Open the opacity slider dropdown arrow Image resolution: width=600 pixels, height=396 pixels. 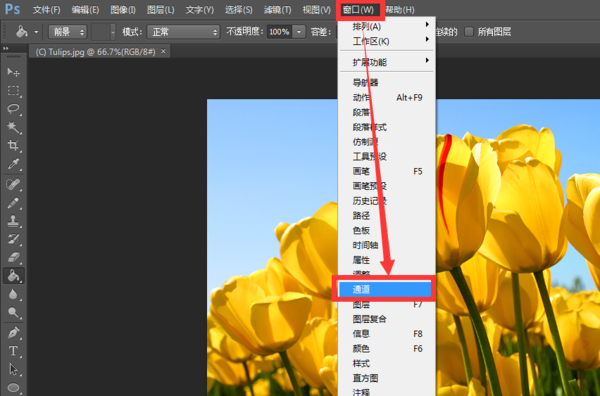pos(299,32)
